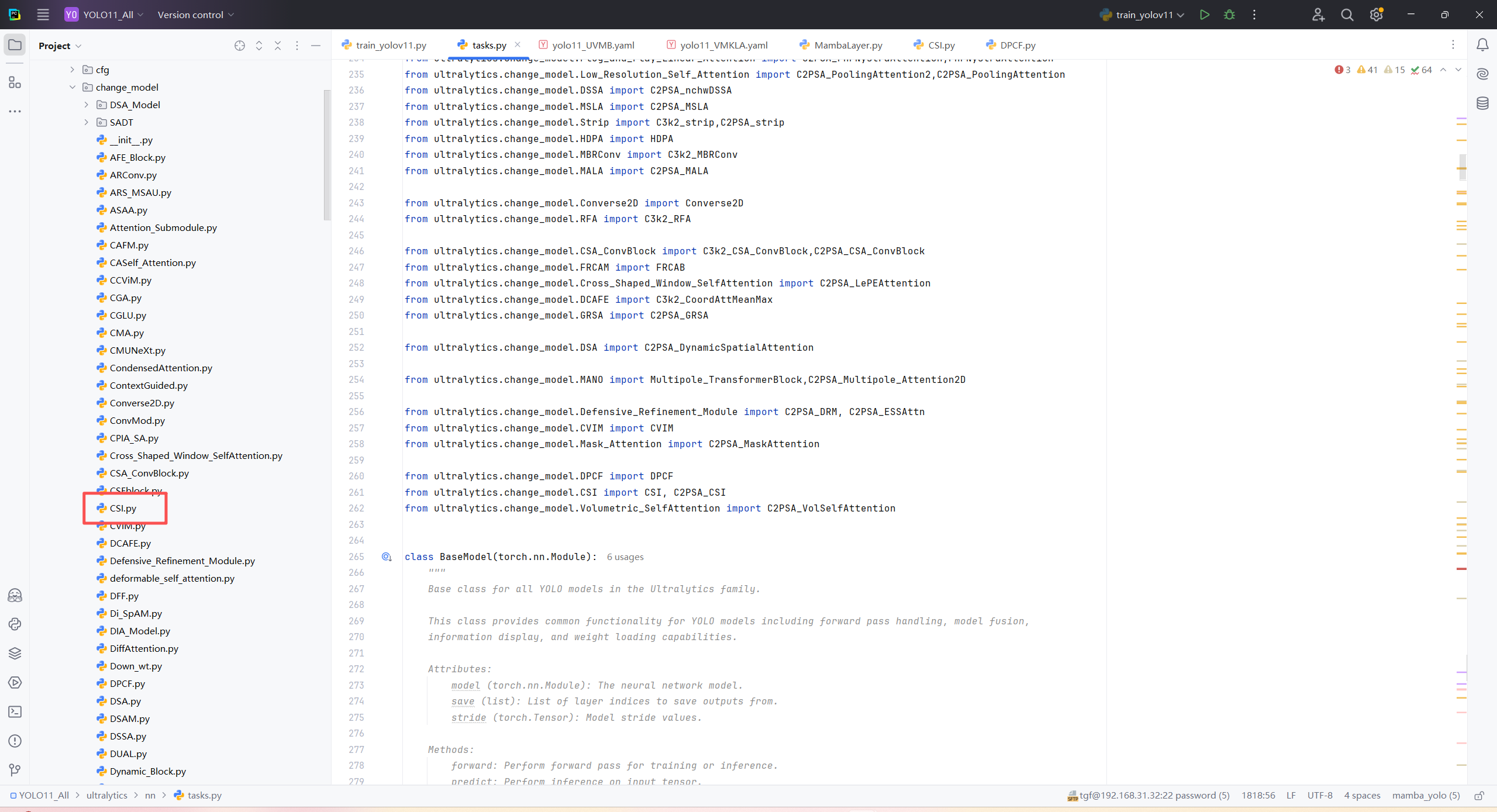Open the Database tool window
This screenshot has height=812, width=1497.
(1482, 103)
